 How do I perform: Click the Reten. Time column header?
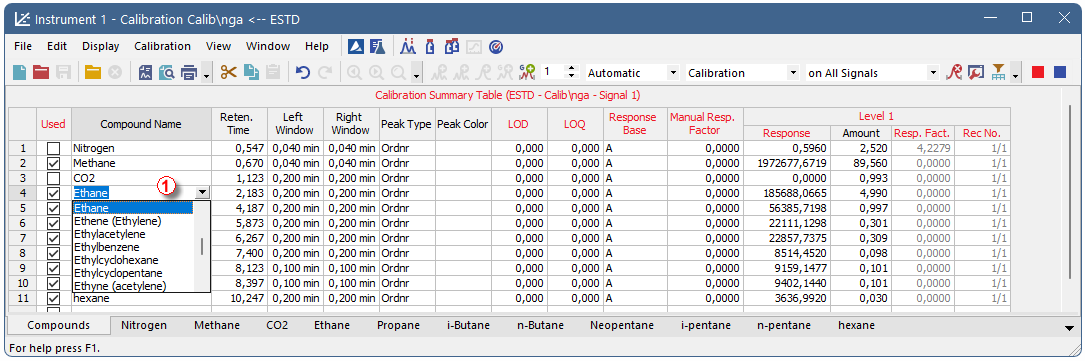[x=239, y=124]
